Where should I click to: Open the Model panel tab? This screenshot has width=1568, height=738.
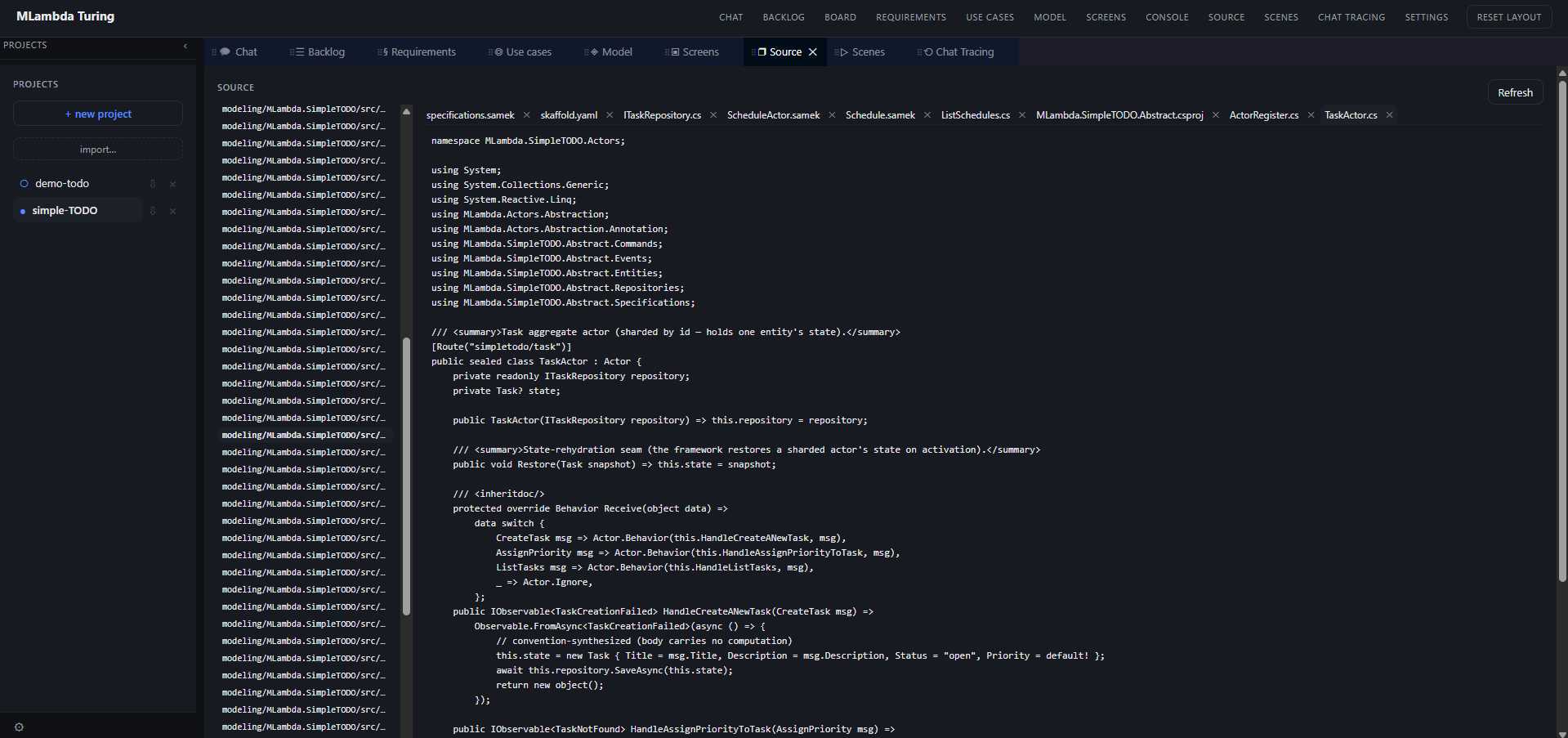[x=610, y=52]
